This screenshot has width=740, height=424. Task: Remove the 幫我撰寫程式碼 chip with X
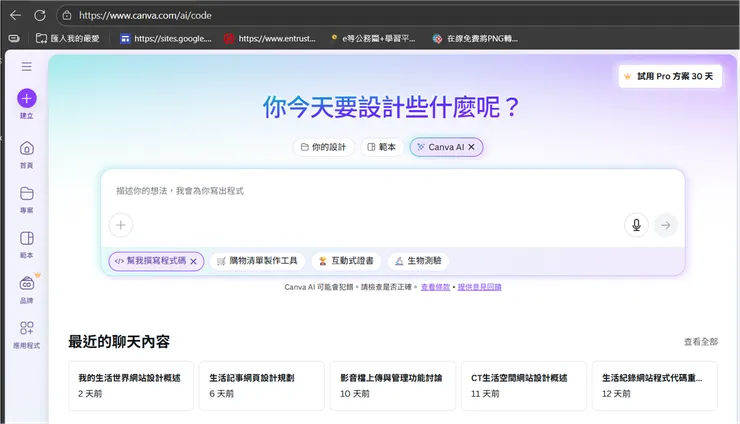[x=193, y=262]
